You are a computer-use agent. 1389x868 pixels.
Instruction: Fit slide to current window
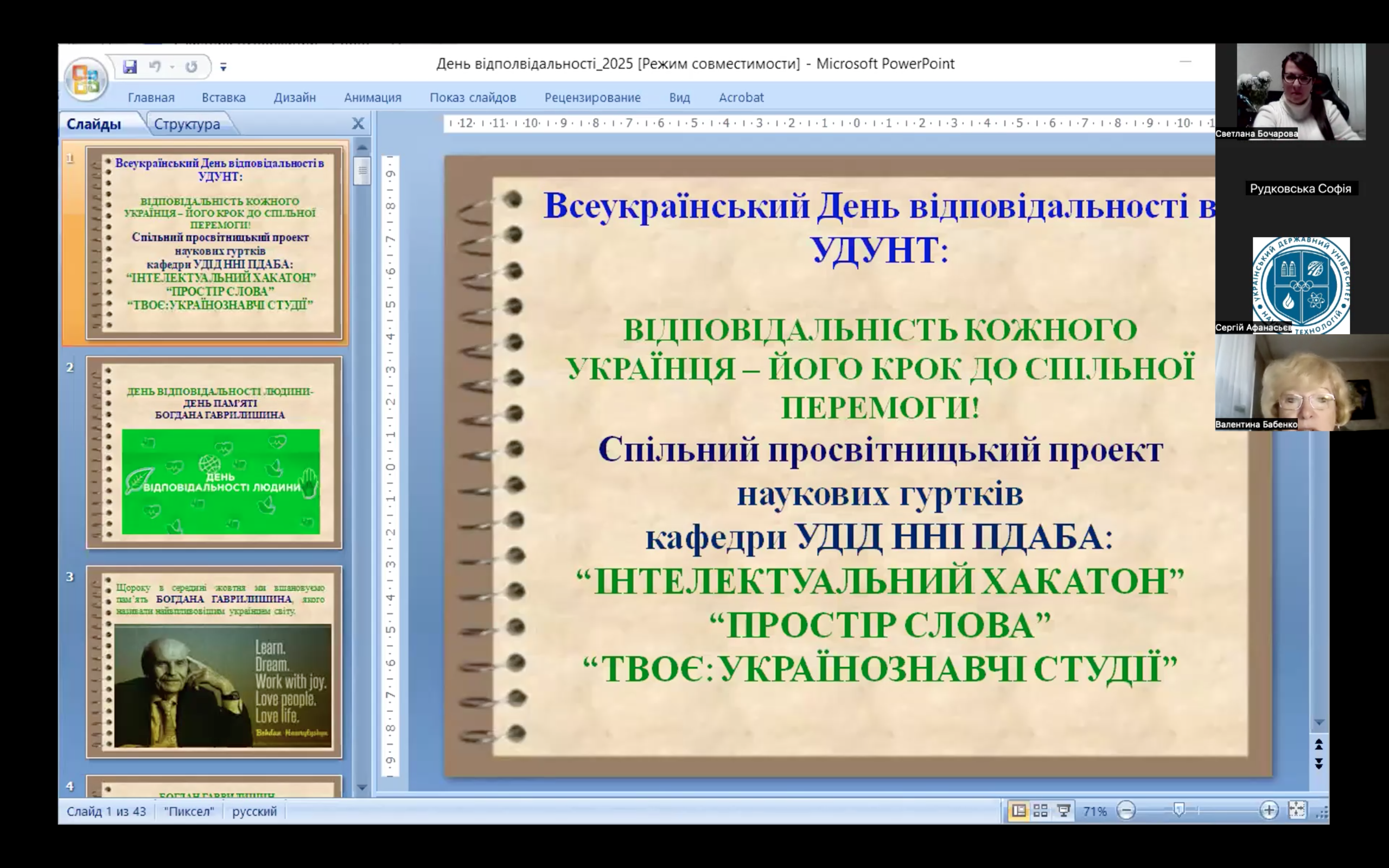(1297, 810)
